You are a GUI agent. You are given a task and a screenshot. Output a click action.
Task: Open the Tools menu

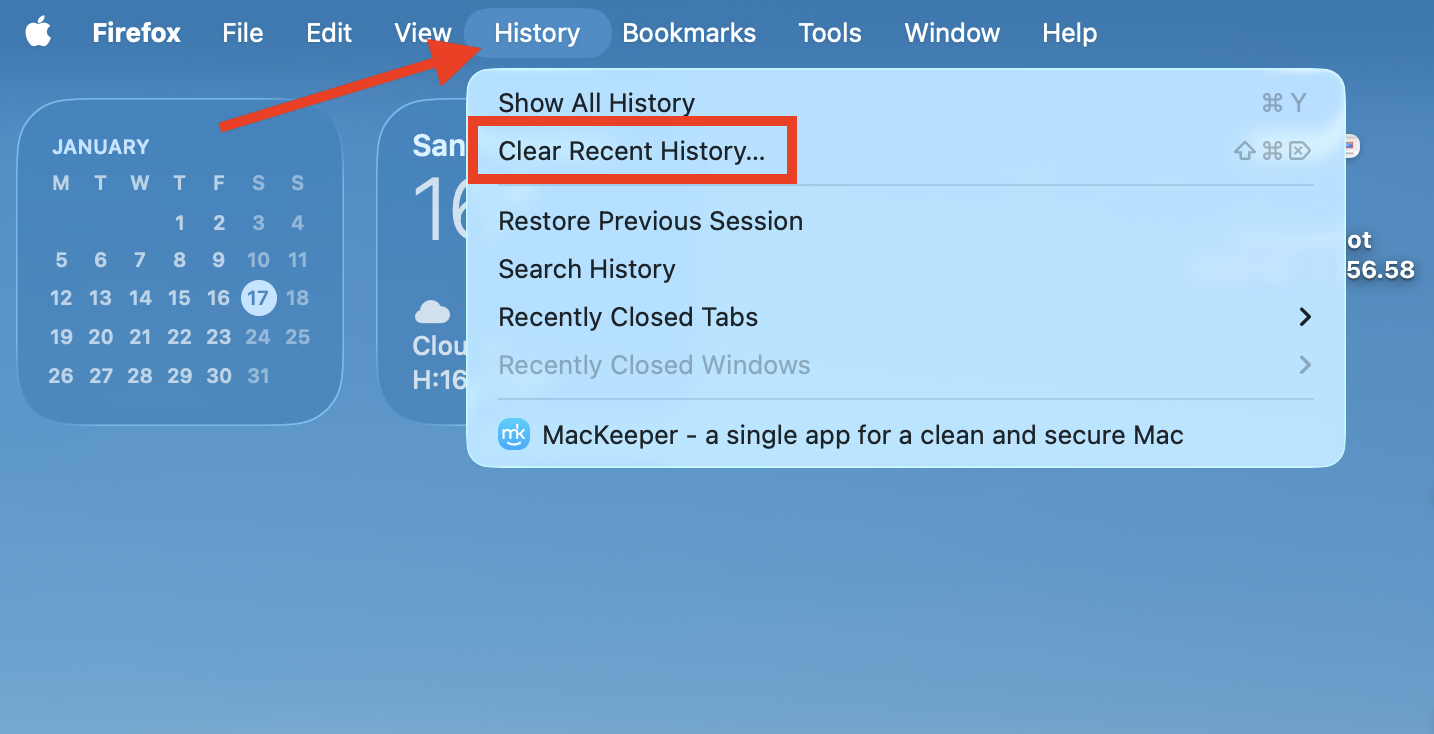pos(829,32)
